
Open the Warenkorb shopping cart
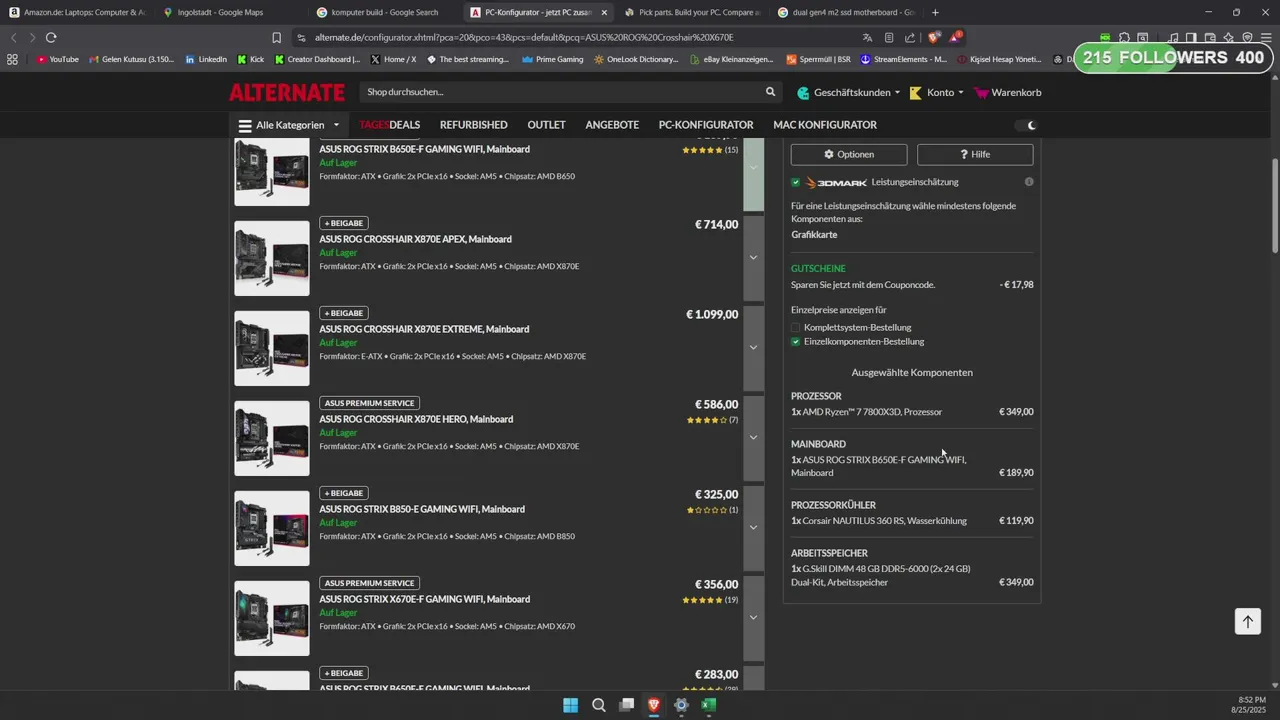click(x=1008, y=92)
